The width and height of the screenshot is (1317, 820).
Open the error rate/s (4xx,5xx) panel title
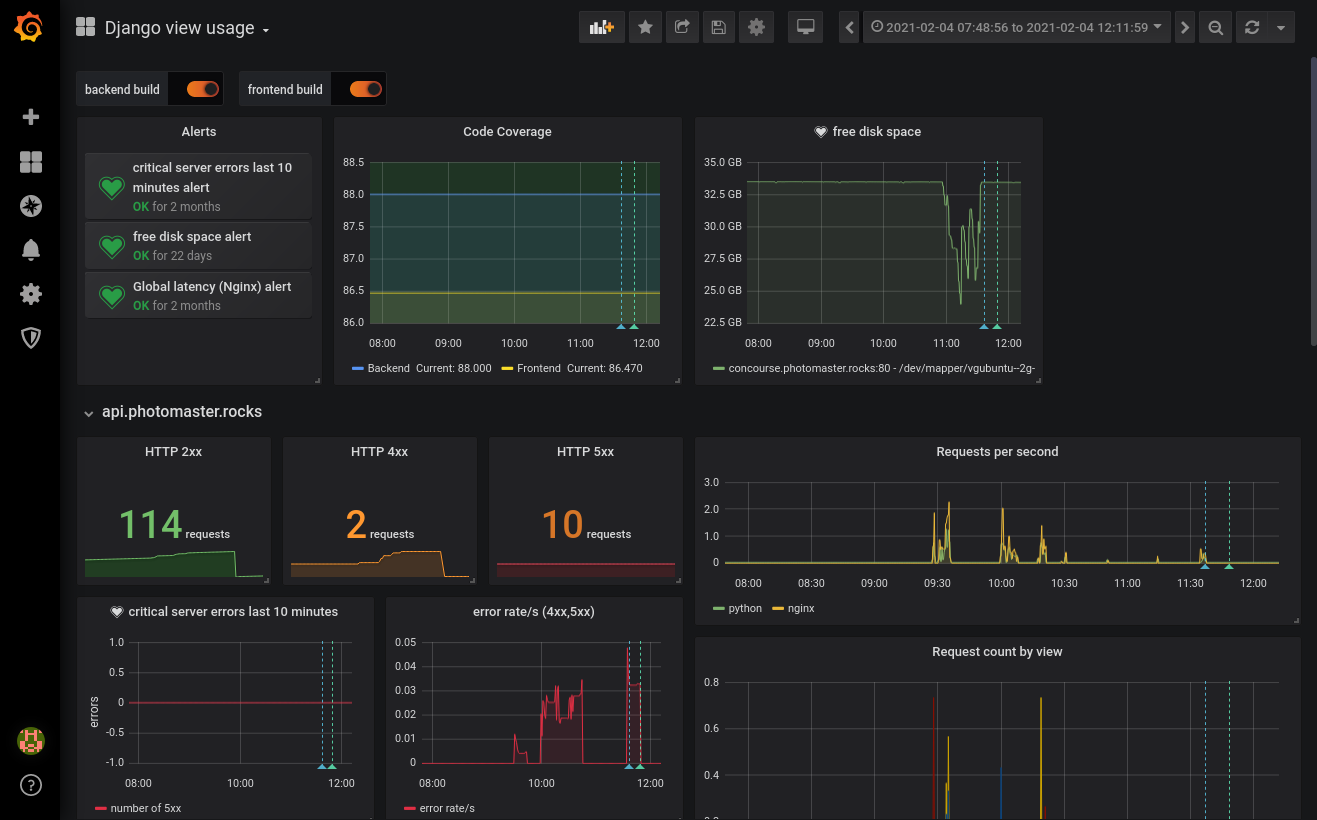click(x=534, y=611)
